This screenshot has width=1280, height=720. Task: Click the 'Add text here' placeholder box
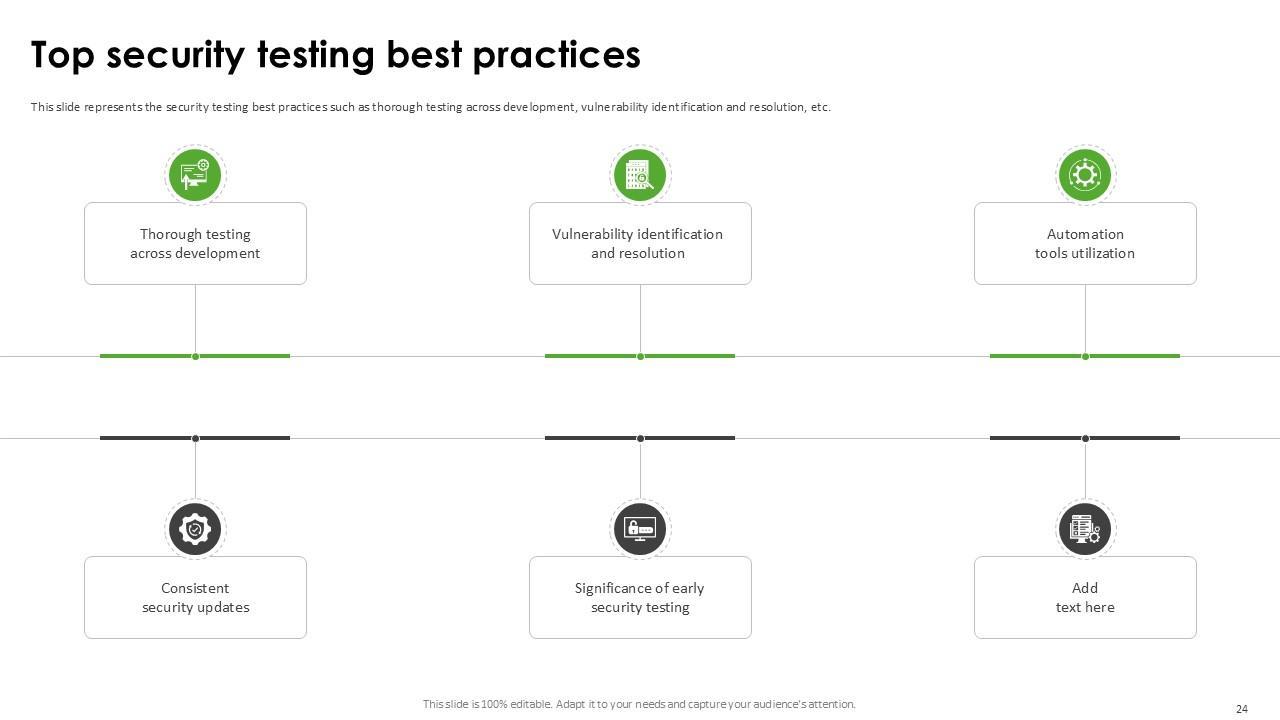point(1085,598)
